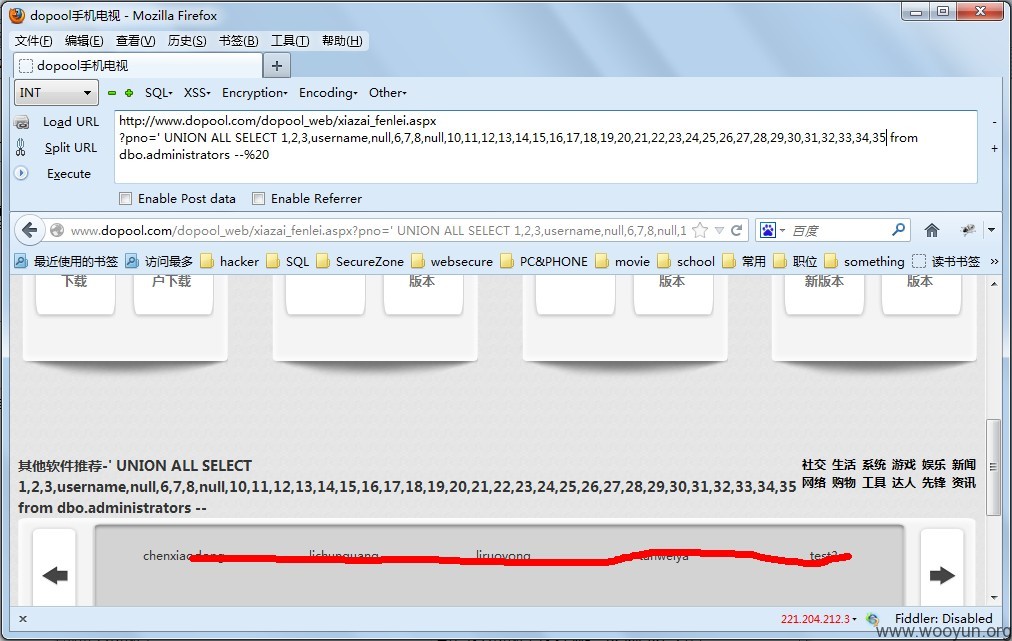Select the dopool手机电视 tab
Viewport: 1012px width, 641px height.
138,65
